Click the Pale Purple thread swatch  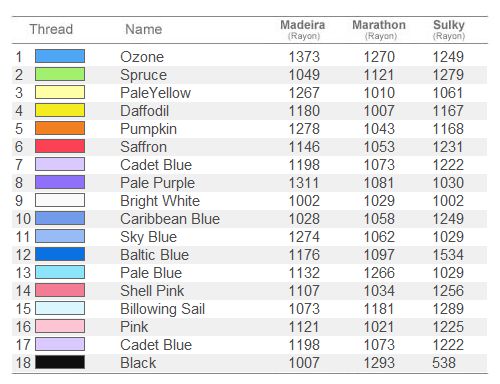tap(60, 182)
